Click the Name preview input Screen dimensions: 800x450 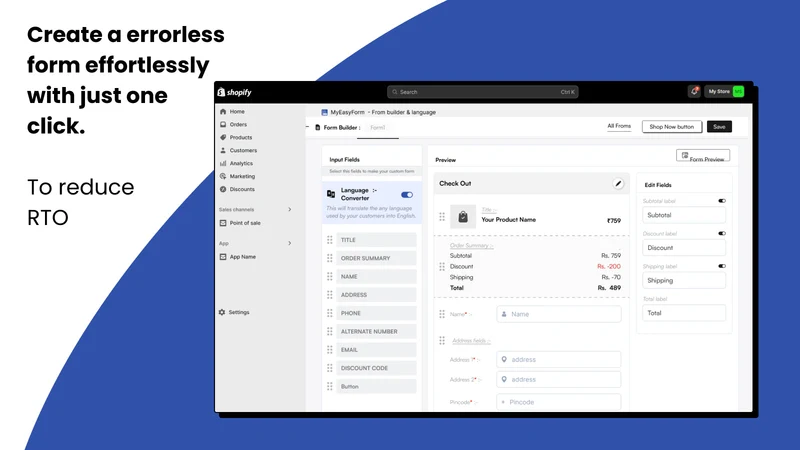[559, 314]
